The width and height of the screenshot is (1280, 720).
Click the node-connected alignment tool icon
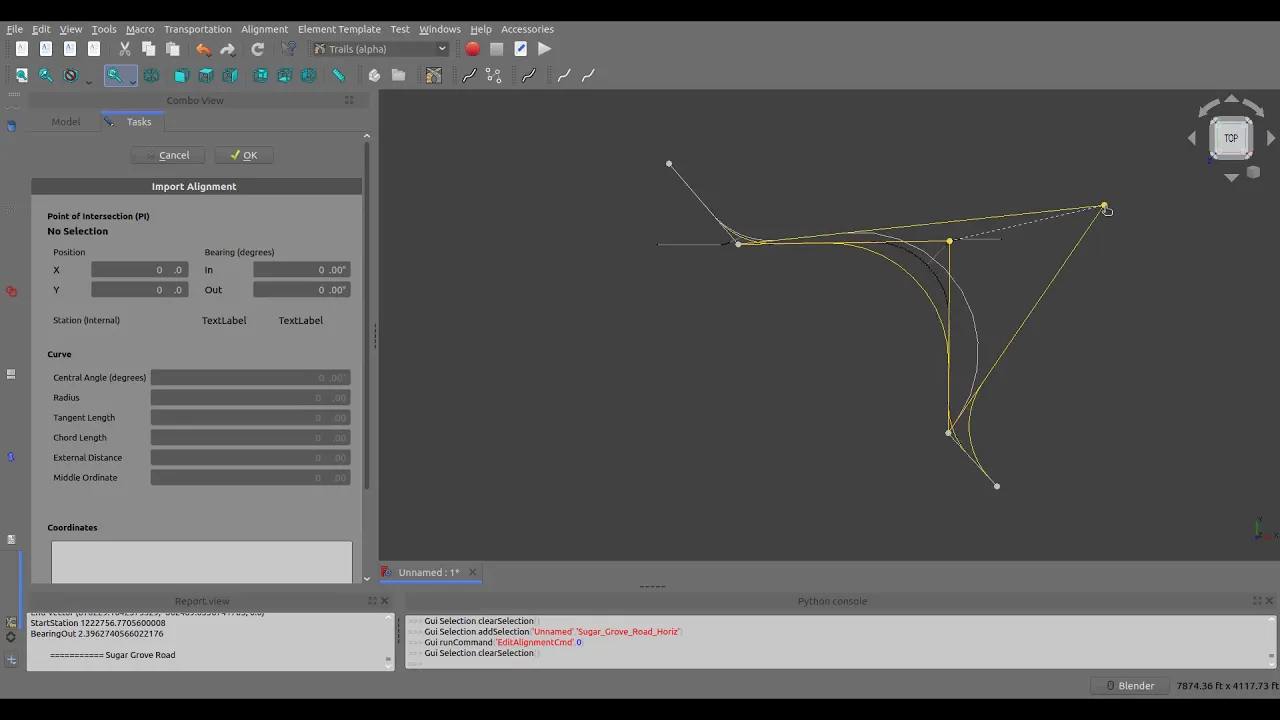(x=493, y=75)
